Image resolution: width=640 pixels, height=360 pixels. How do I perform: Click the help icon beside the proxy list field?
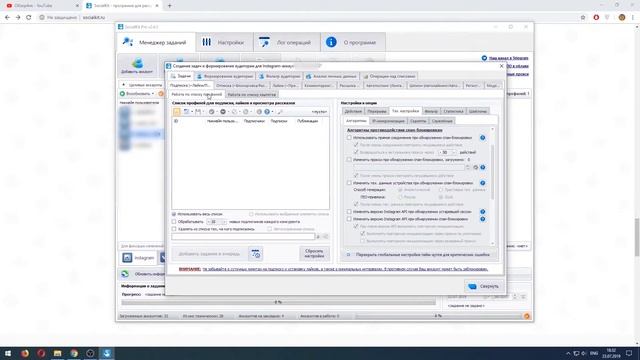click(482, 167)
